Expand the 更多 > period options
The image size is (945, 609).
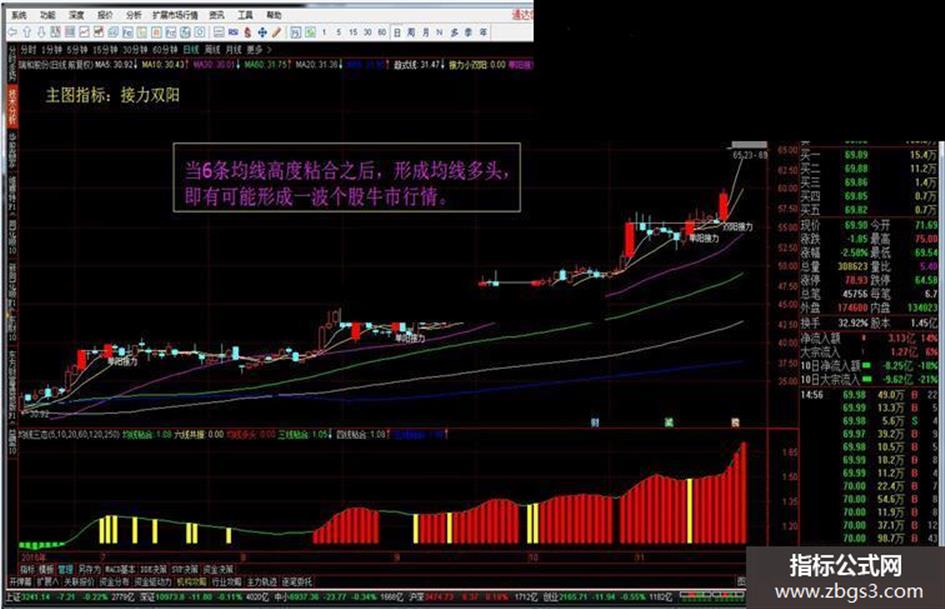(x=259, y=49)
